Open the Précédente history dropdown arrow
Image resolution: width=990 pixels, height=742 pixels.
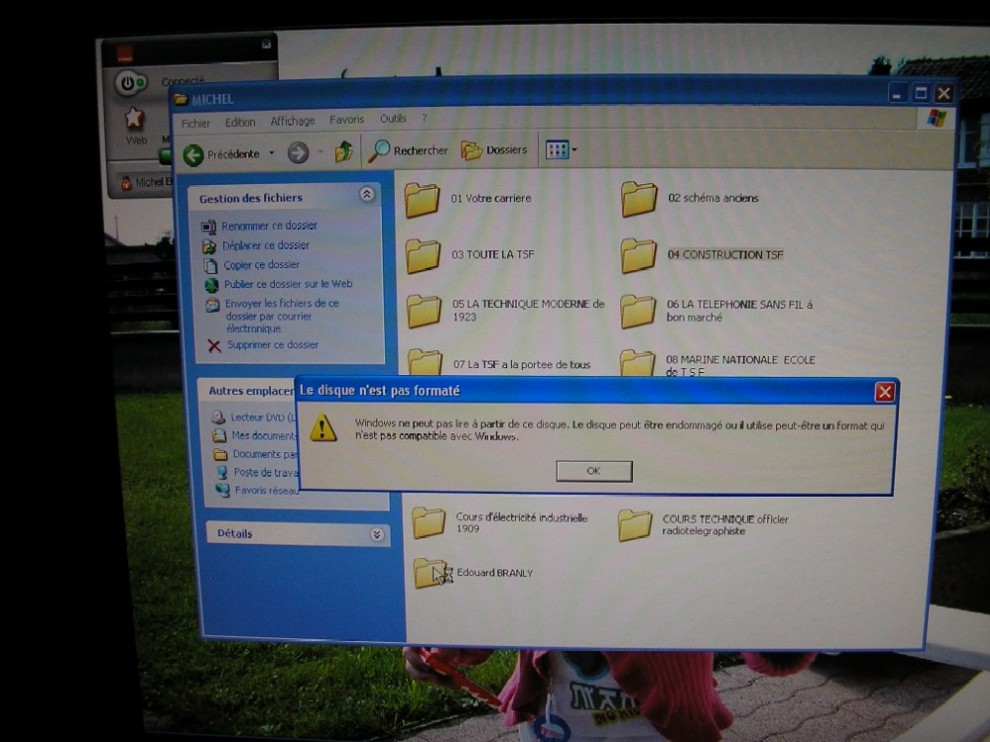click(x=271, y=153)
